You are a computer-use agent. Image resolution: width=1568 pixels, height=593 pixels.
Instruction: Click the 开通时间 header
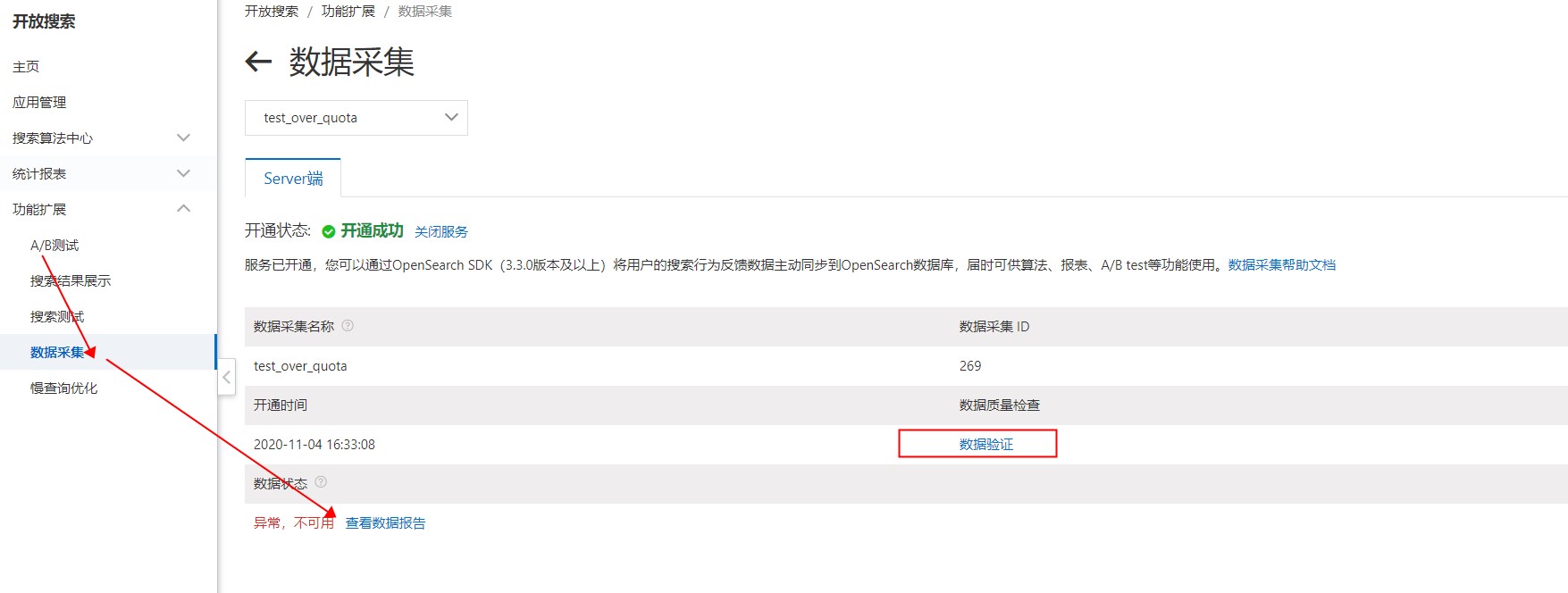[x=281, y=405]
